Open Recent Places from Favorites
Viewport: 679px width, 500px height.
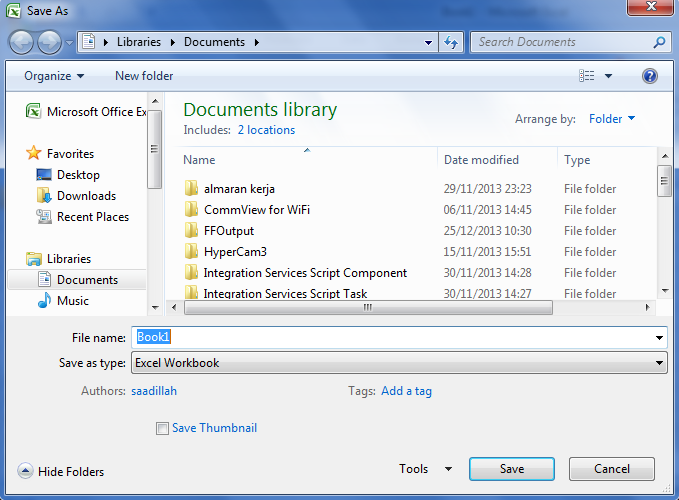tap(83, 217)
